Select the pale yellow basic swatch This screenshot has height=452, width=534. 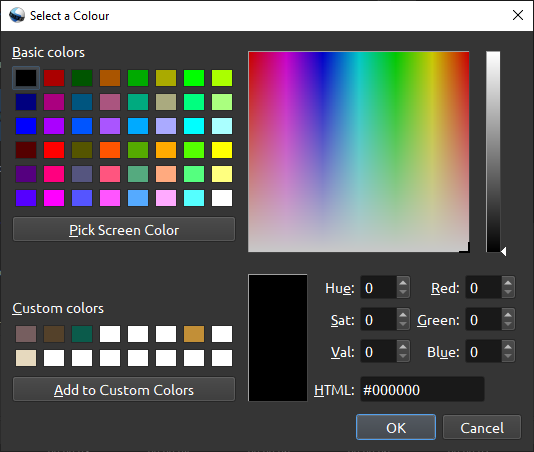click(x=222, y=174)
